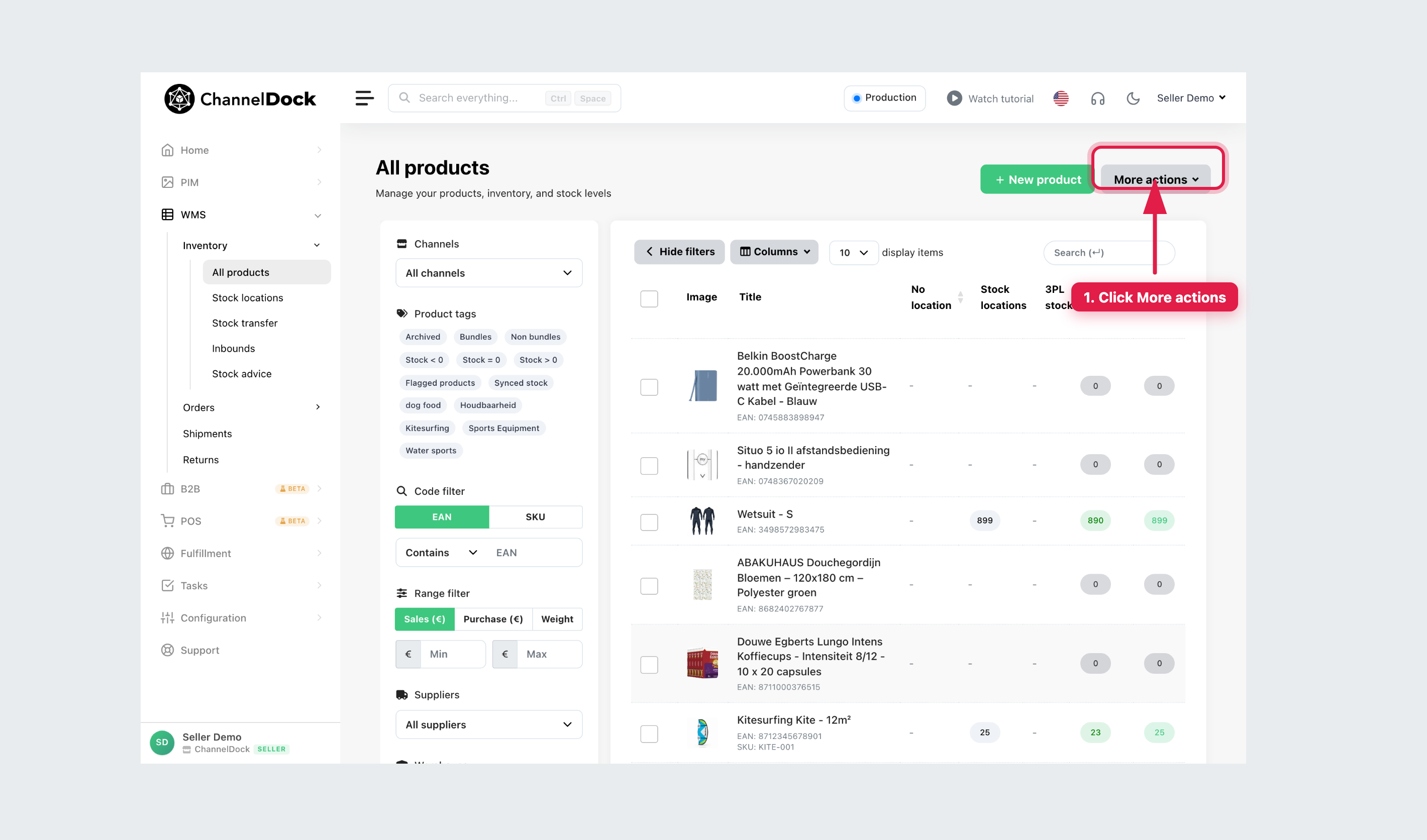Open Stock transfer in sidebar

coord(245,323)
